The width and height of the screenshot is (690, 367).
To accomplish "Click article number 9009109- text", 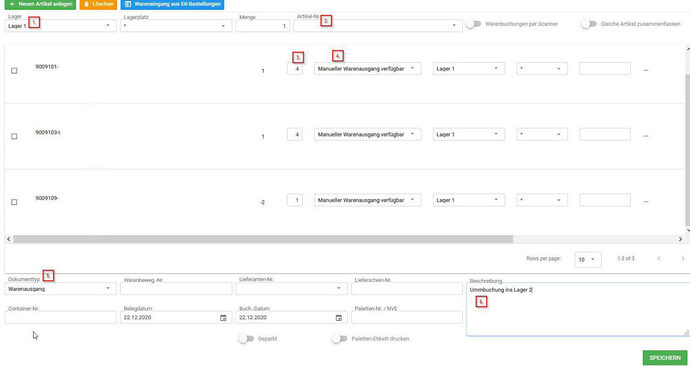I will click(x=47, y=198).
